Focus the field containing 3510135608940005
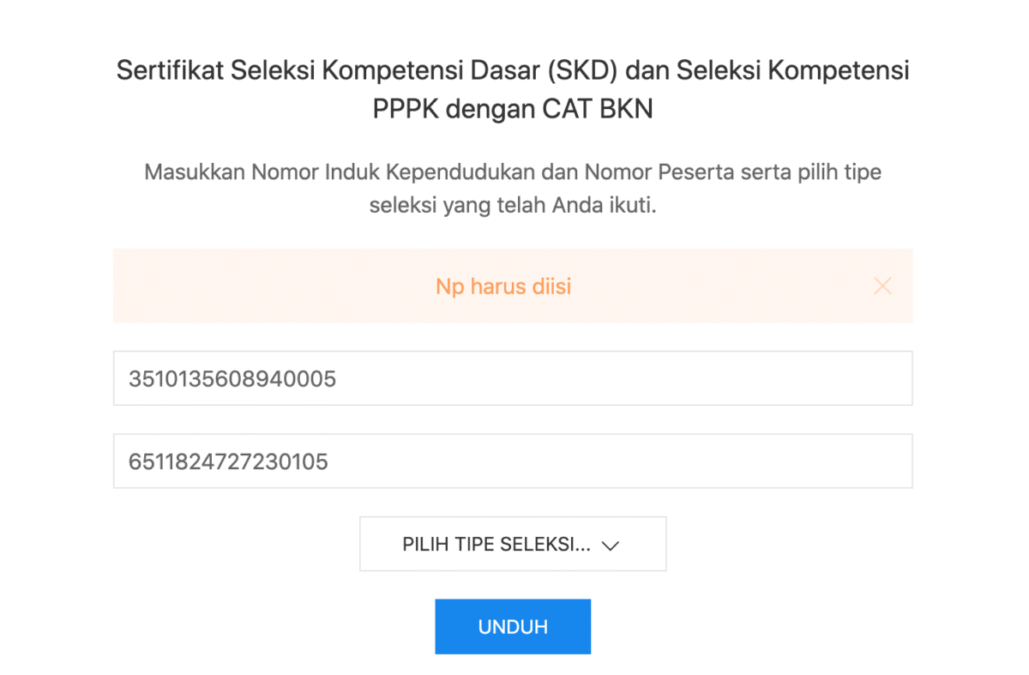Image resolution: width=1029 pixels, height=675 pixels. tap(512, 379)
